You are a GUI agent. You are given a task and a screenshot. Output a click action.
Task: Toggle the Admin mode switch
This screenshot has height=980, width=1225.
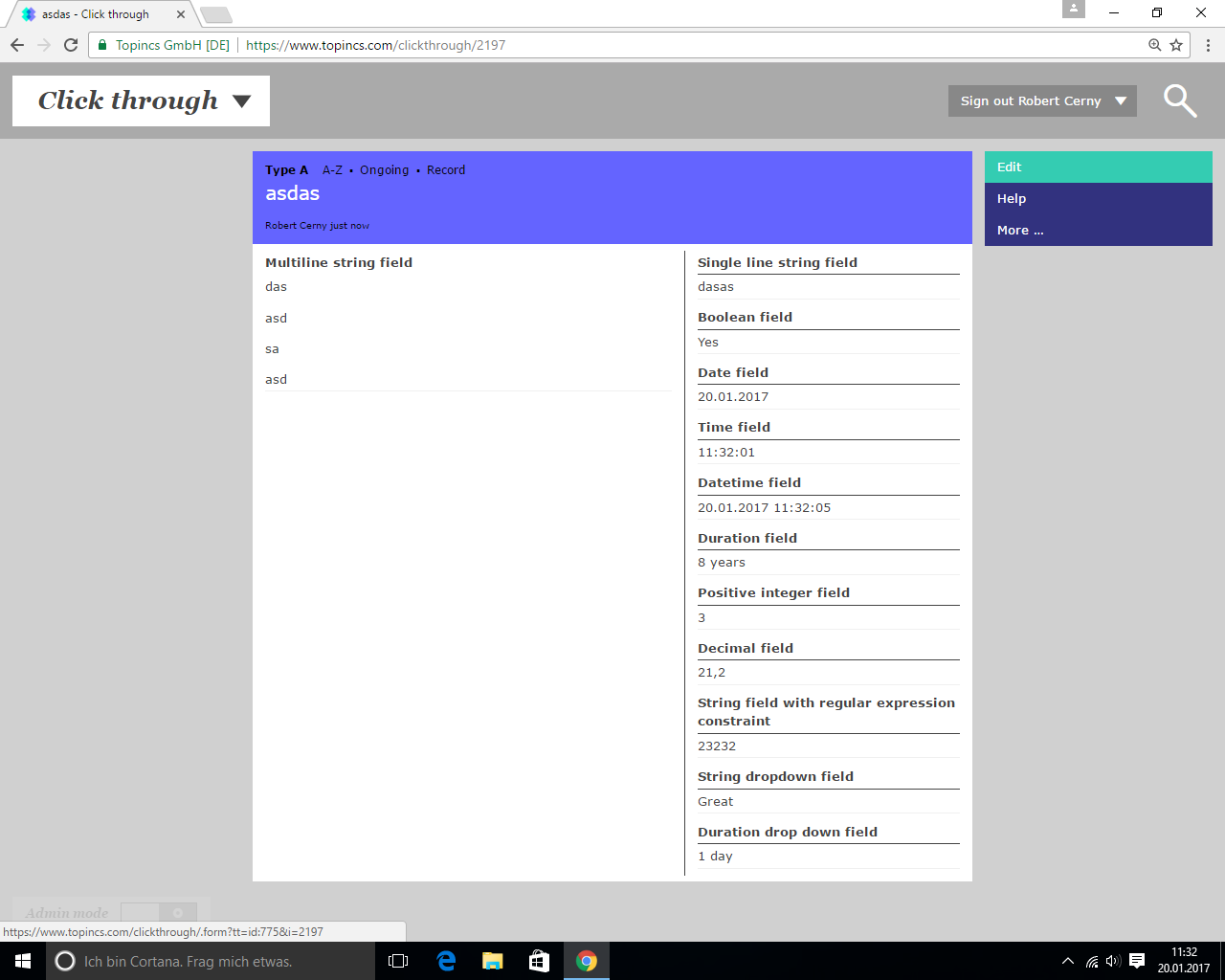click(x=159, y=913)
